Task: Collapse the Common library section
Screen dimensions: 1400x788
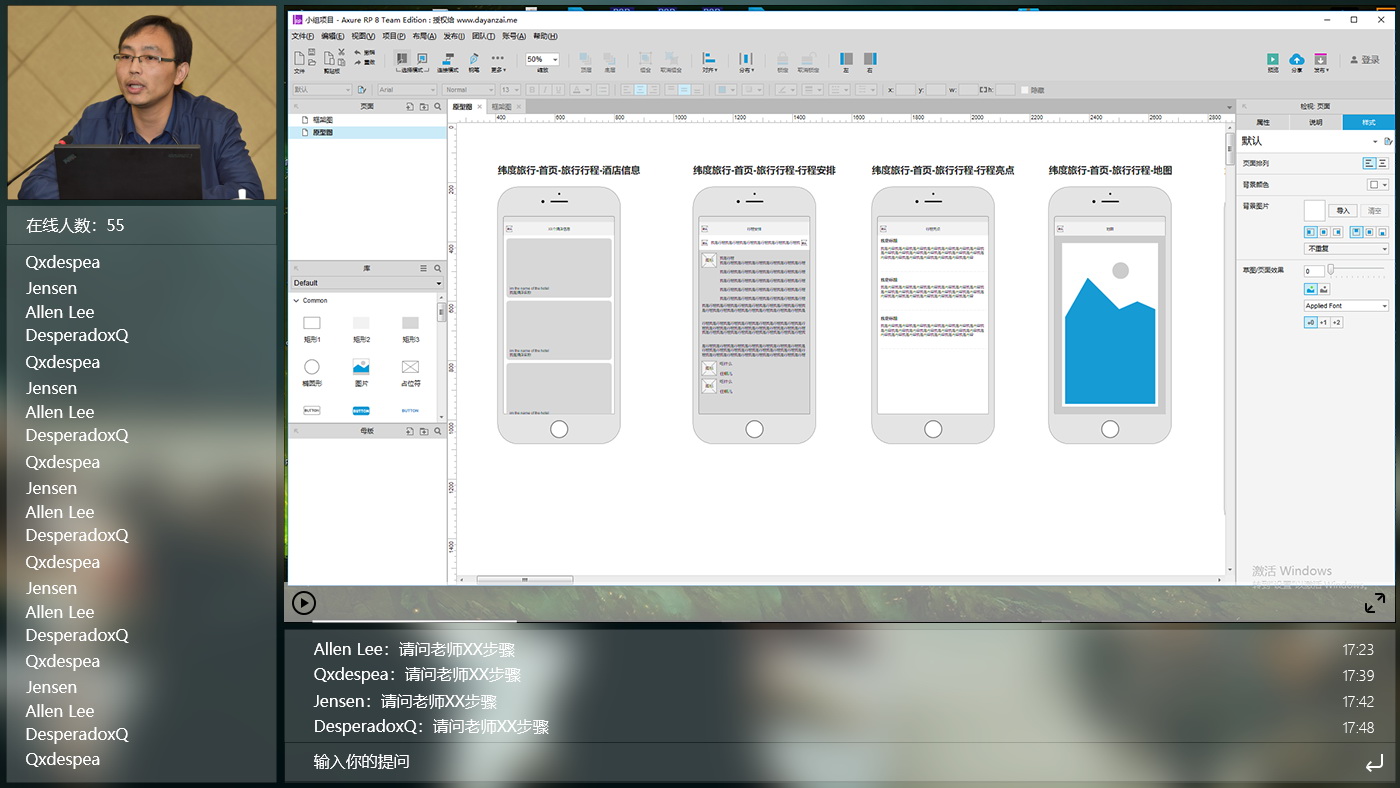Action: coord(296,300)
